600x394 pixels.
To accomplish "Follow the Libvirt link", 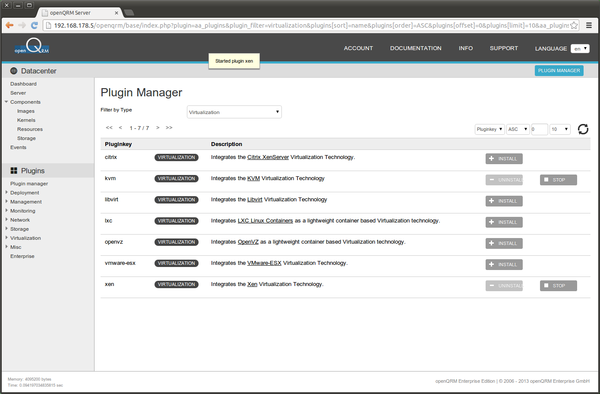I will pyautogui.click(x=254, y=199).
